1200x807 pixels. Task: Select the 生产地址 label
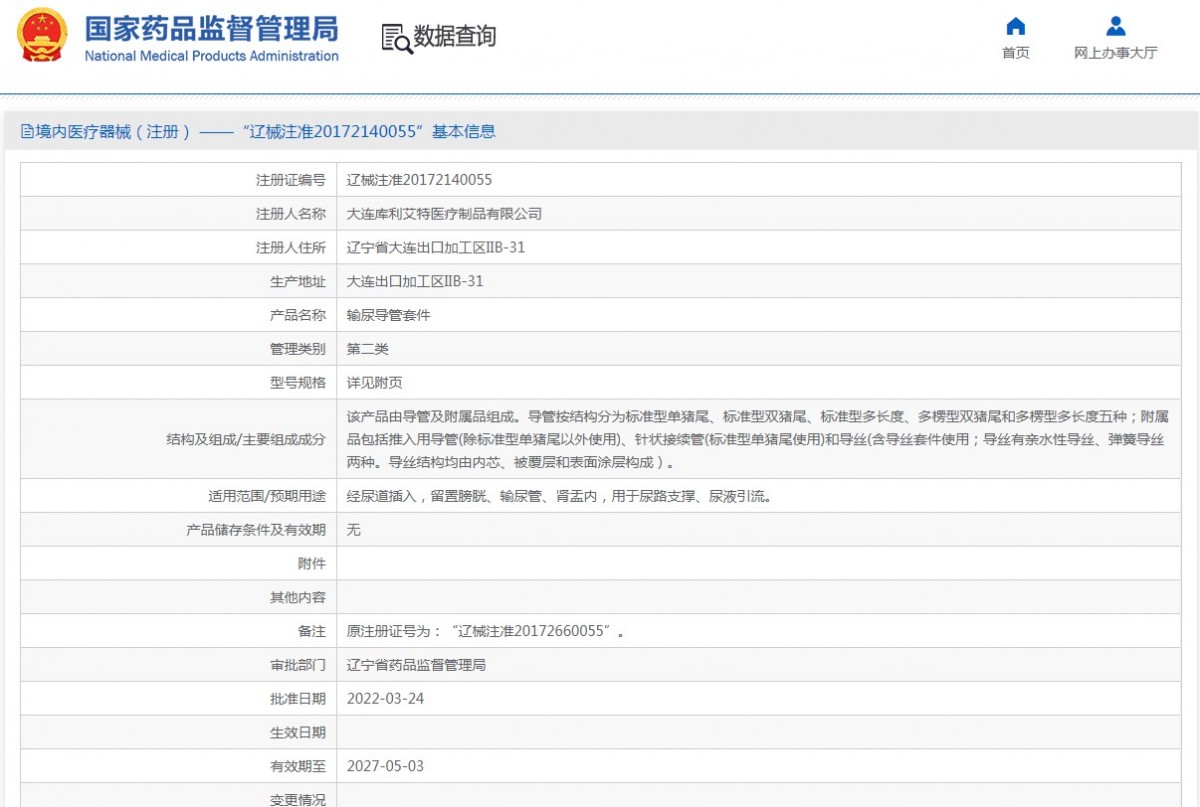tap(298, 281)
